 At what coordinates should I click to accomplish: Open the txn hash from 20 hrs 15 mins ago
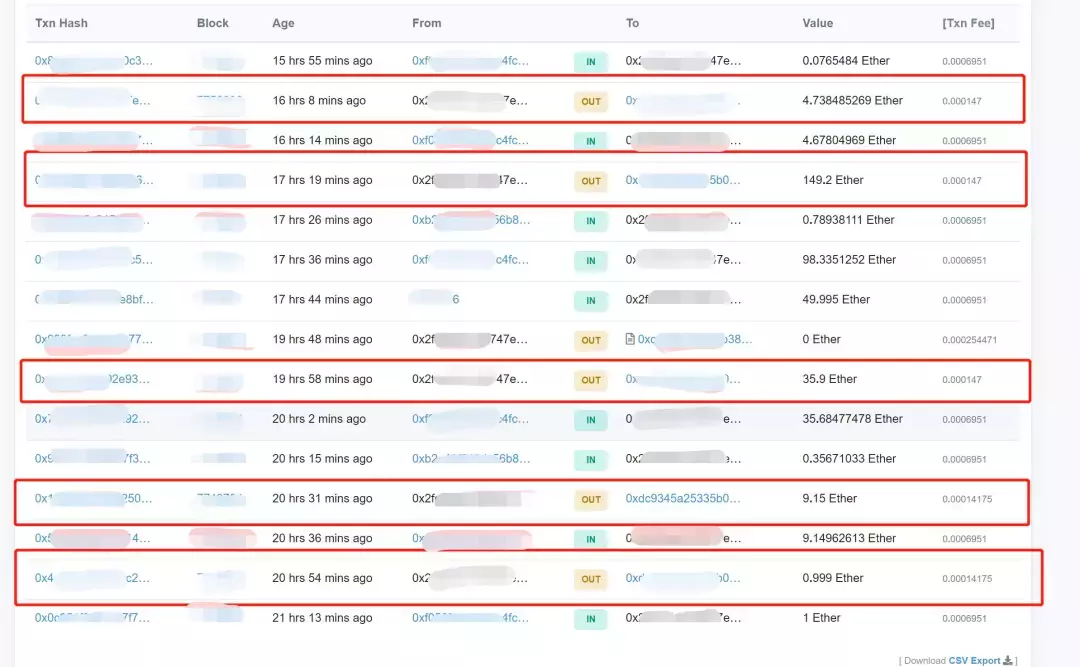(93, 459)
